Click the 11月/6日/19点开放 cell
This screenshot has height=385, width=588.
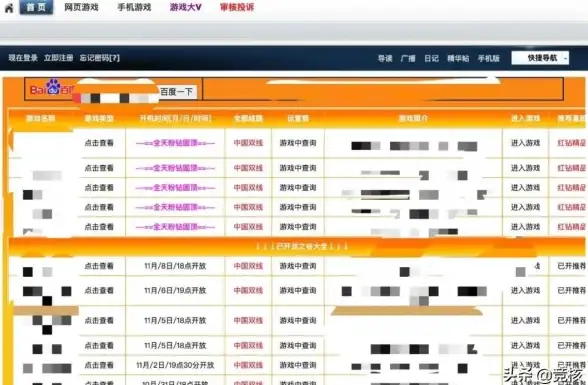pos(175,290)
